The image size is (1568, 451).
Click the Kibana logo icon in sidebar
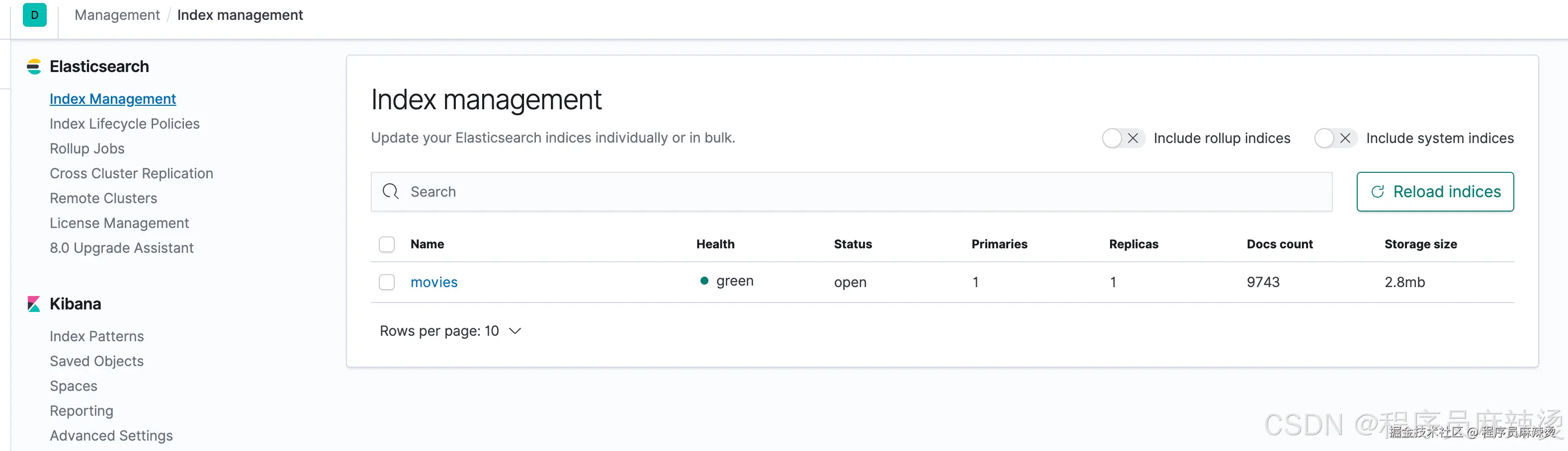point(34,304)
